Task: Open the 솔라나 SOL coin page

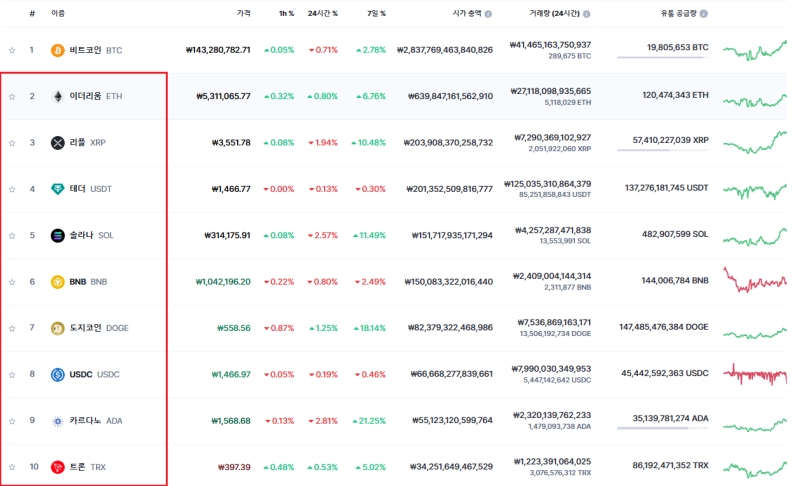Action: pyautogui.click(x=91, y=236)
